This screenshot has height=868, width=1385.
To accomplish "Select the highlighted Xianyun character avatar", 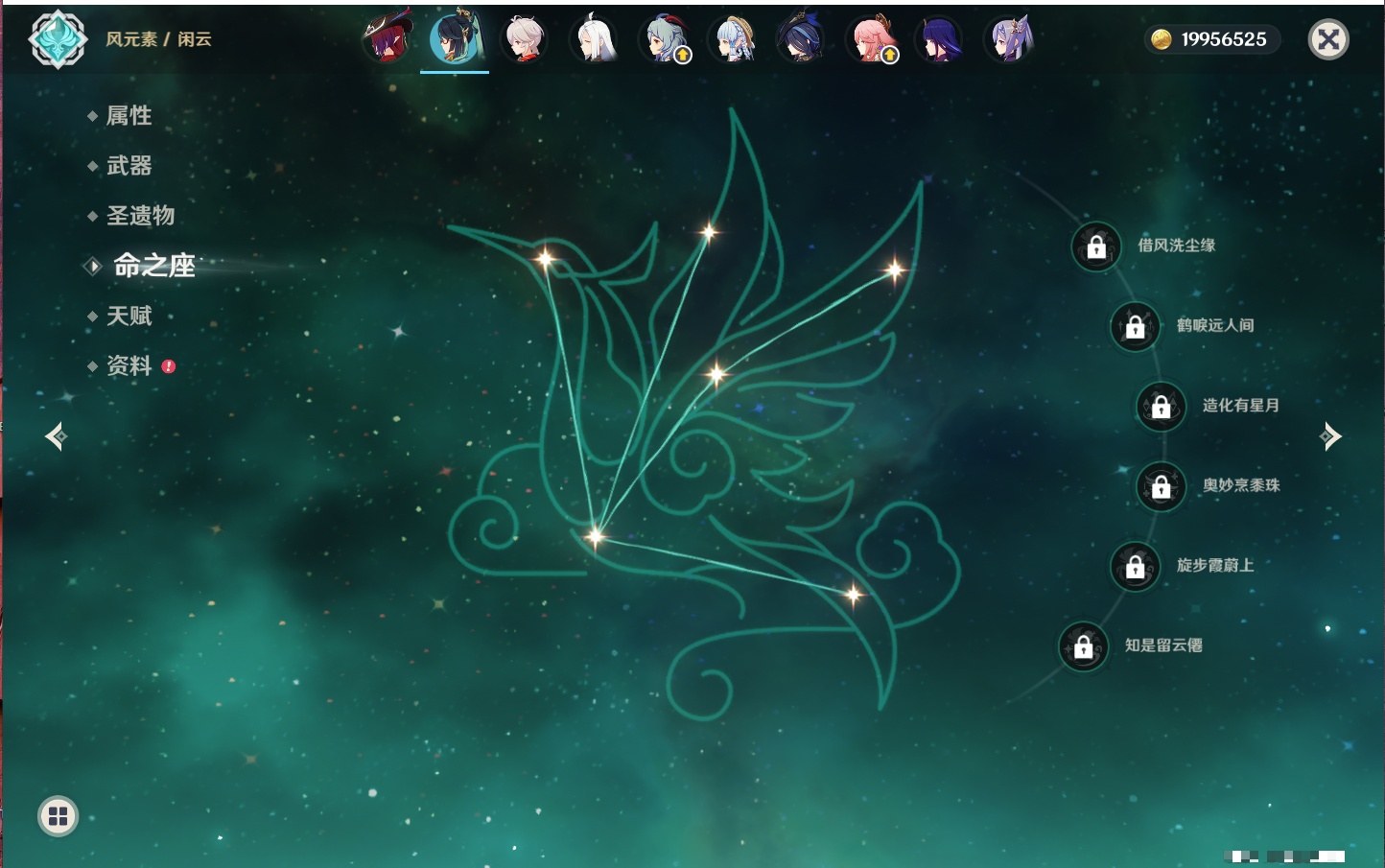I will tap(455, 38).
